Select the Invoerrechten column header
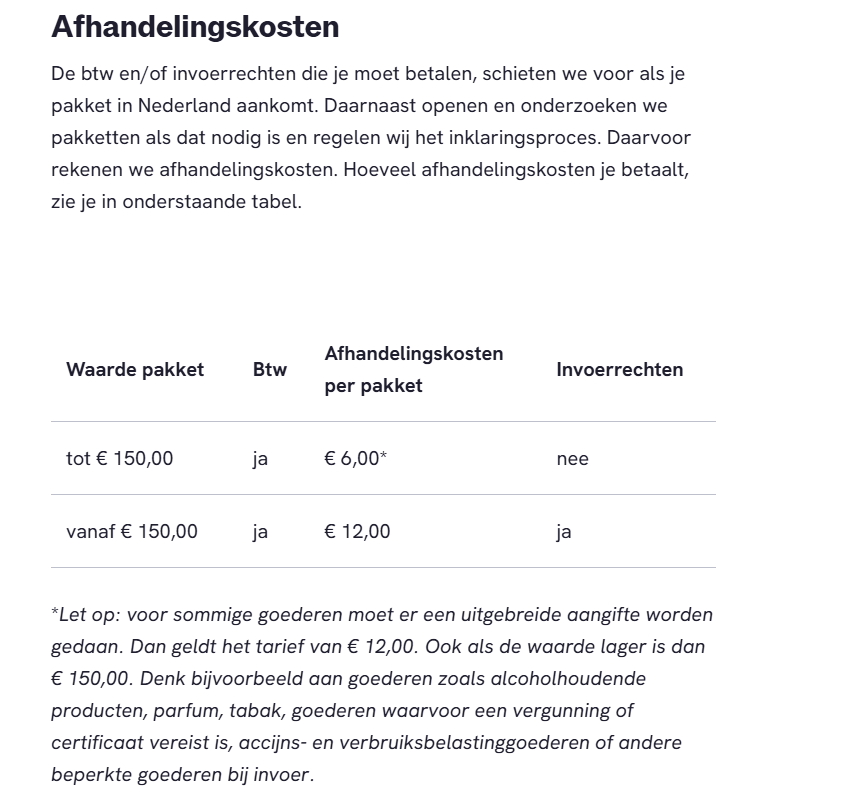Screen dimensions: 852x809 tap(620, 369)
